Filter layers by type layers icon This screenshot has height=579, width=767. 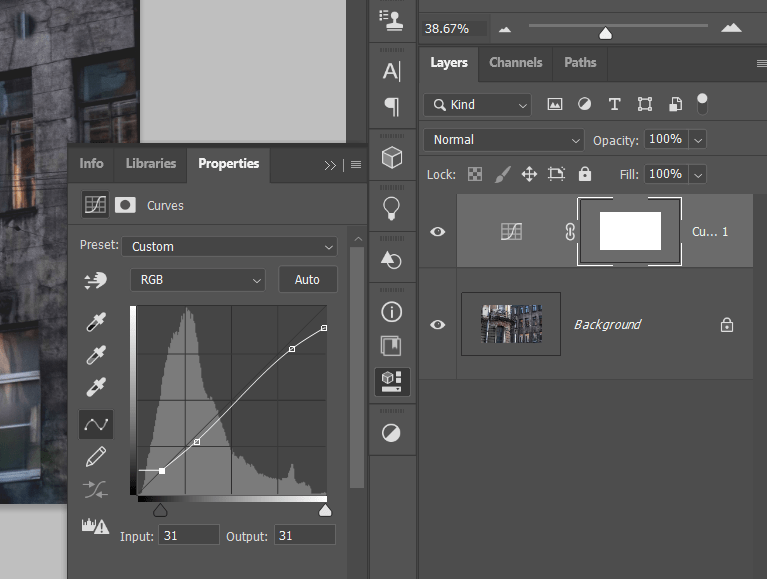(x=614, y=104)
